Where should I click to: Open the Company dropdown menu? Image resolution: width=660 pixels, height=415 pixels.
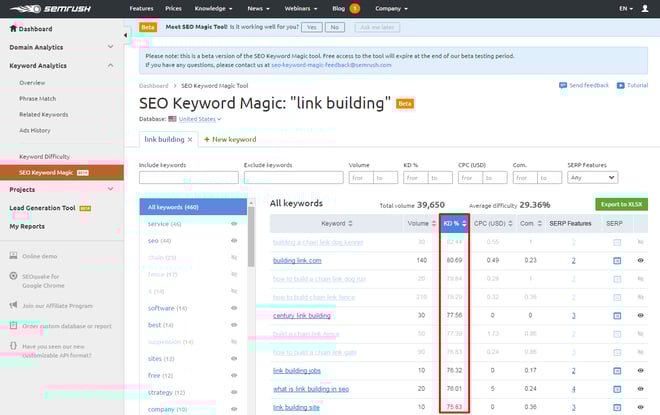tap(391, 8)
